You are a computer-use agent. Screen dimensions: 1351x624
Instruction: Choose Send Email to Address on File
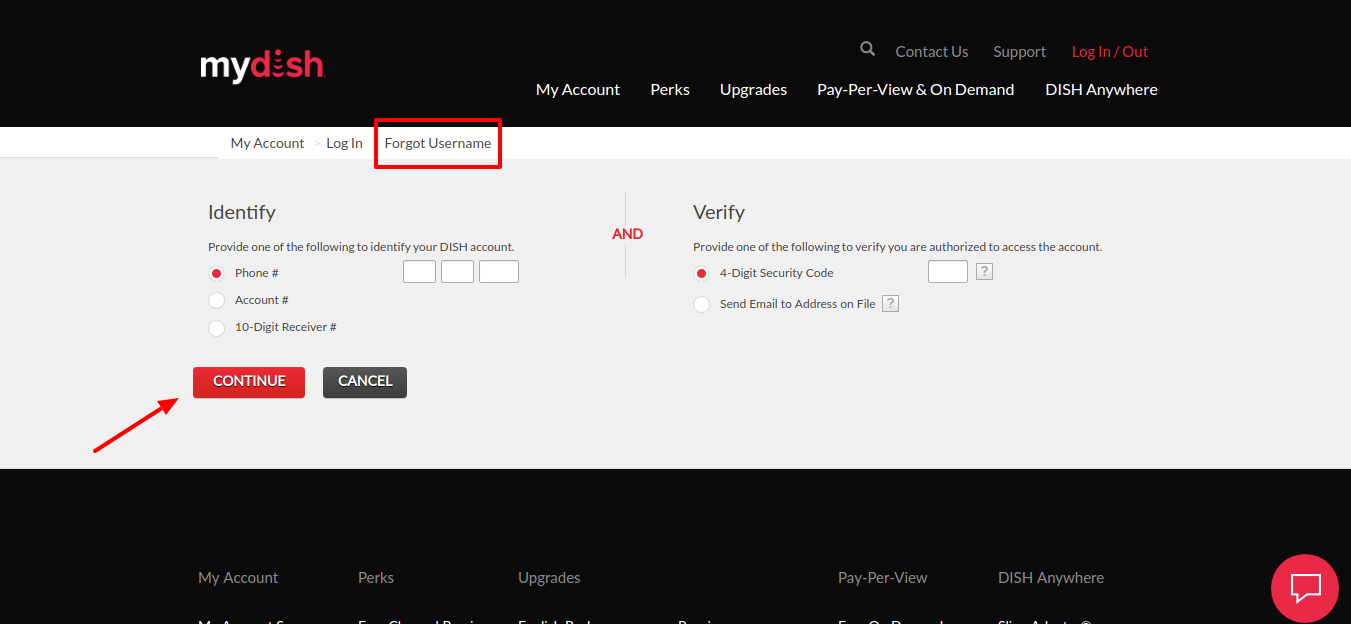(x=701, y=304)
